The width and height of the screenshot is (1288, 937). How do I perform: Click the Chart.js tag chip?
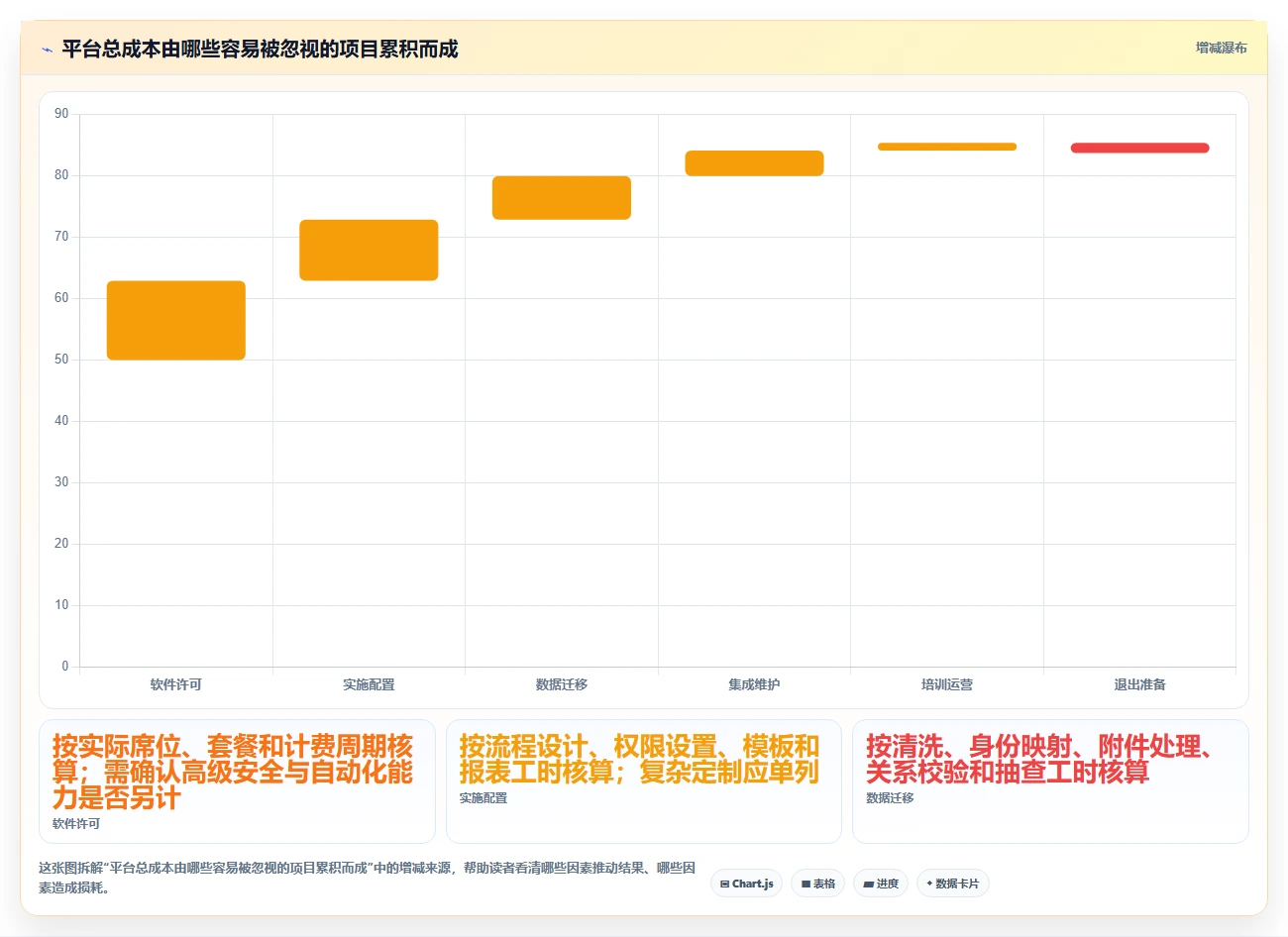747,884
